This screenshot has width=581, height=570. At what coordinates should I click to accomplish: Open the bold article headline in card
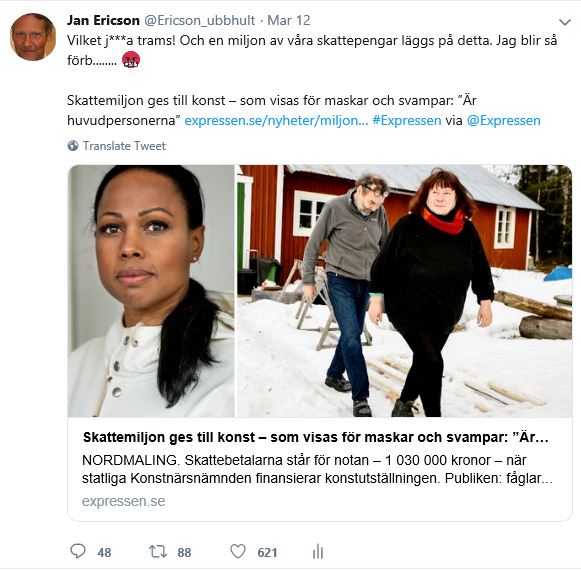316,437
